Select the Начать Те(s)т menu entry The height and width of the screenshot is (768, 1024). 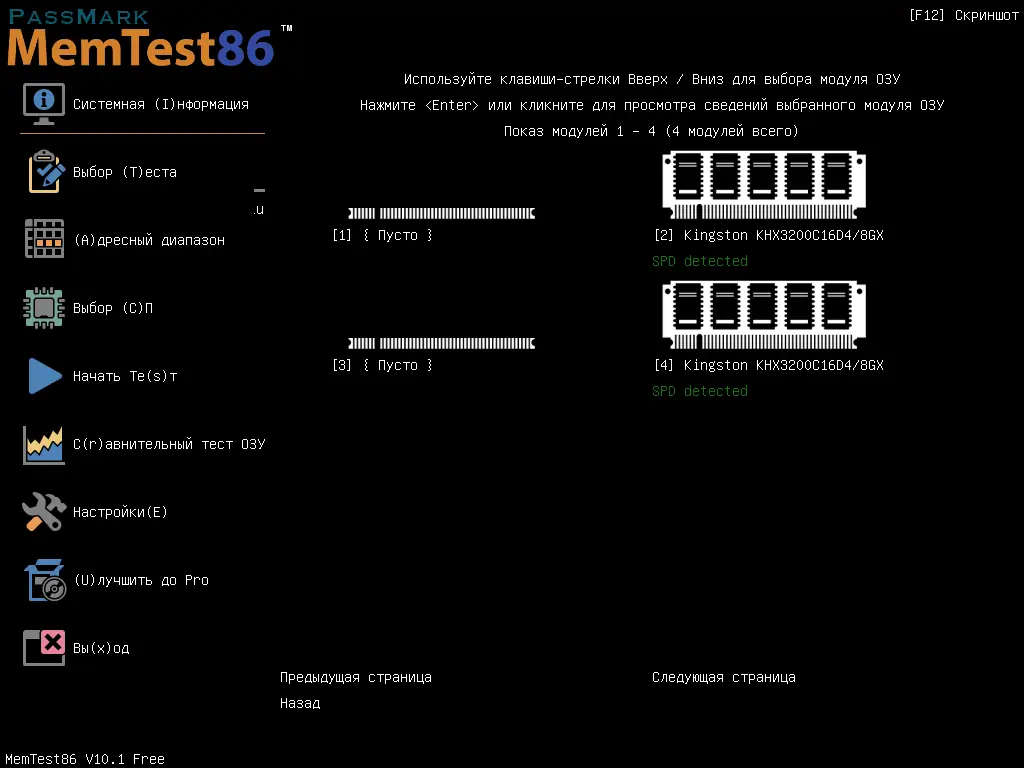tap(125, 376)
